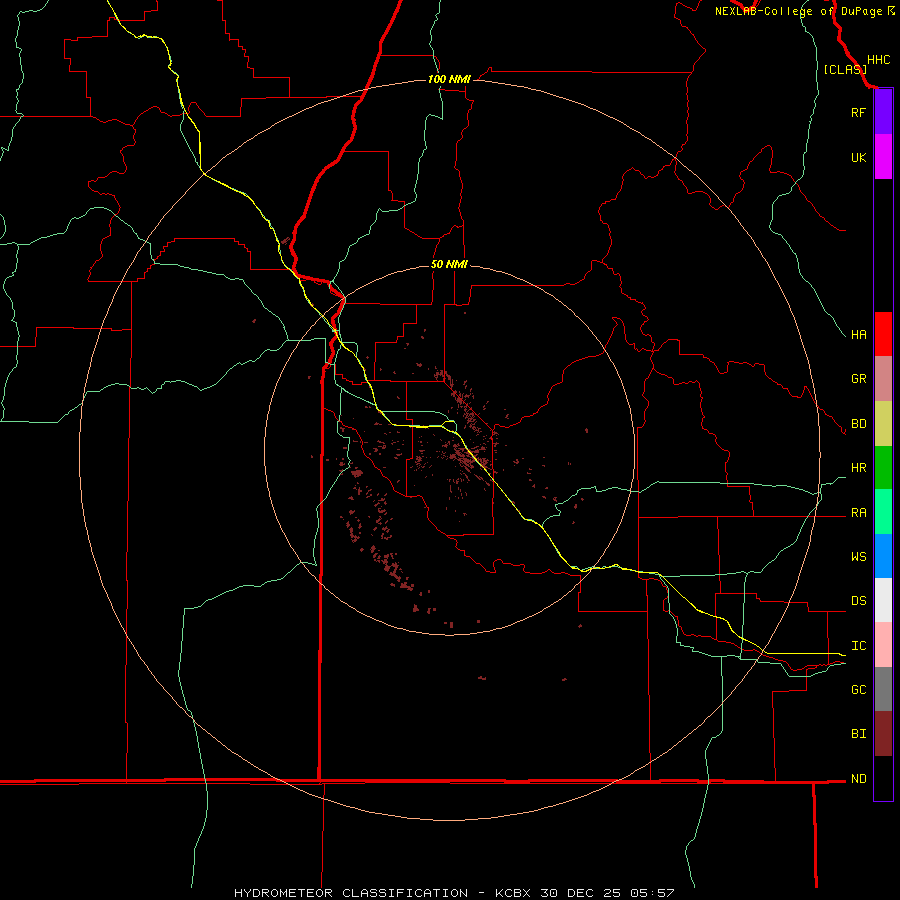The image size is (900, 900).
Task: Select the GR salmon color swatch
Action: pyautogui.click(x=883, y=379)
